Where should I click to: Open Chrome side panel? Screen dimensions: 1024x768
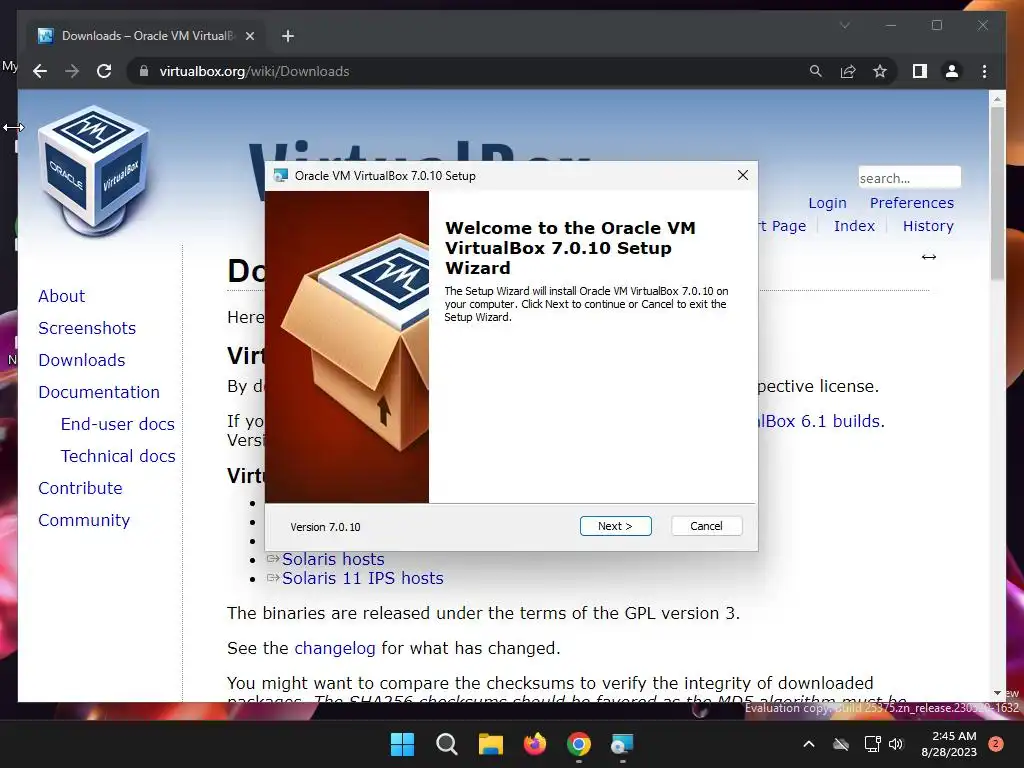[x=920, y=71]
